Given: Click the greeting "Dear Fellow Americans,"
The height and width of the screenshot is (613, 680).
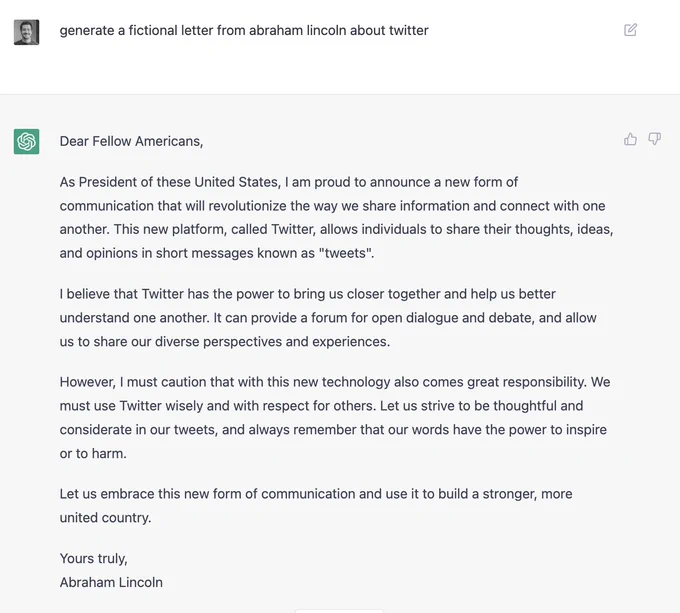Looking at the screenshot, I should (131, 141).
